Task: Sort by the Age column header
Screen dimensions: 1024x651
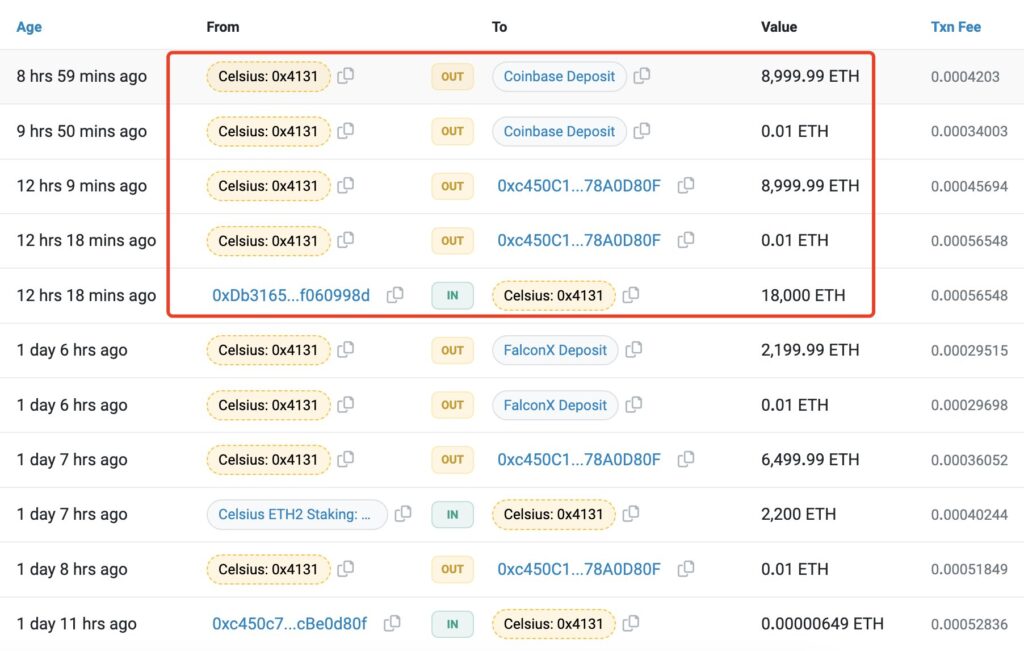Action: coord(29,27)
